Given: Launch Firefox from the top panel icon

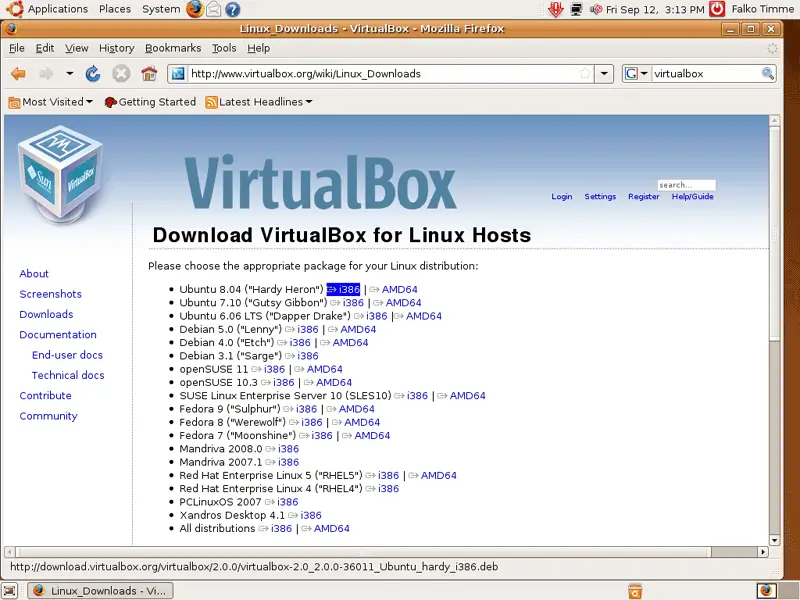Looking at the screenshot, I should coord(194,9).
